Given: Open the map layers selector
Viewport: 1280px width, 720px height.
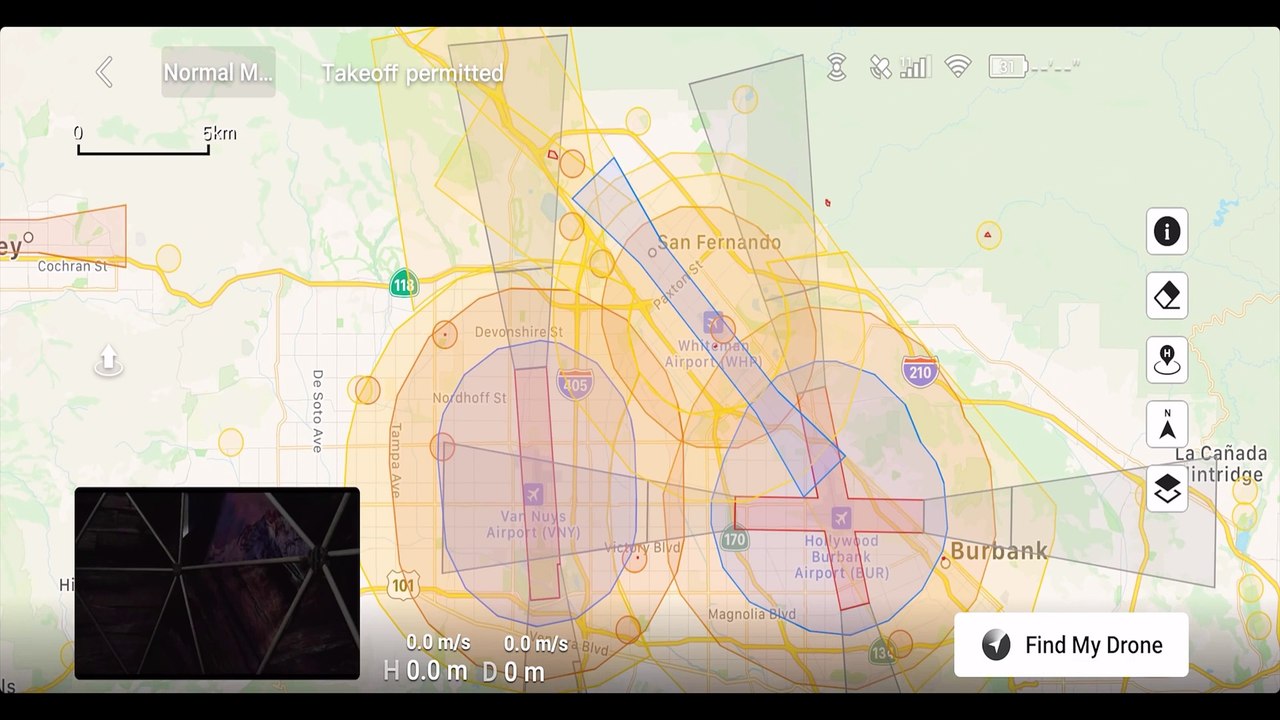Looking at the screenshot, I should 1167,488.
